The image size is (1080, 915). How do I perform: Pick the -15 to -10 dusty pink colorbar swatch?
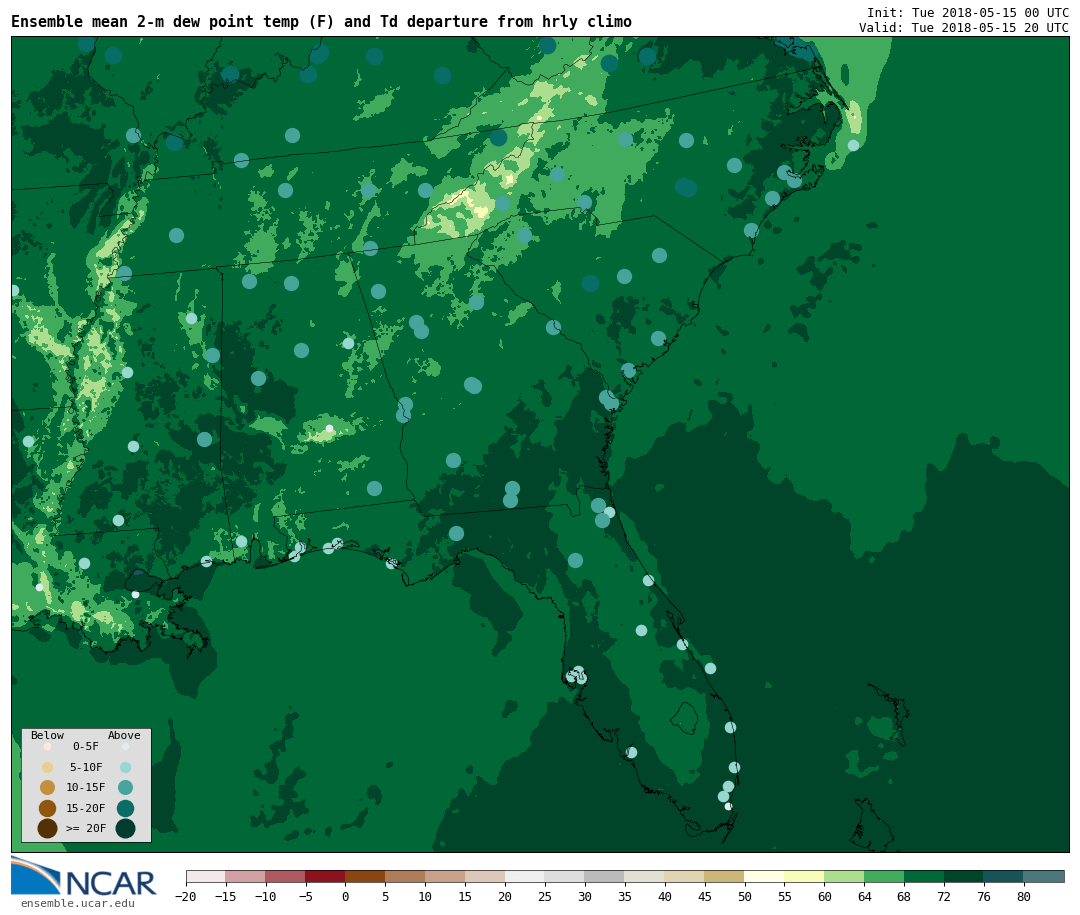coord(246,876)
